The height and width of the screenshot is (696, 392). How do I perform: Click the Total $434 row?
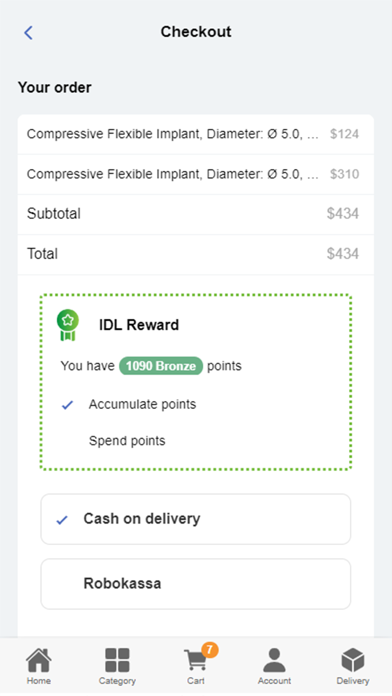tap(196, 254)
